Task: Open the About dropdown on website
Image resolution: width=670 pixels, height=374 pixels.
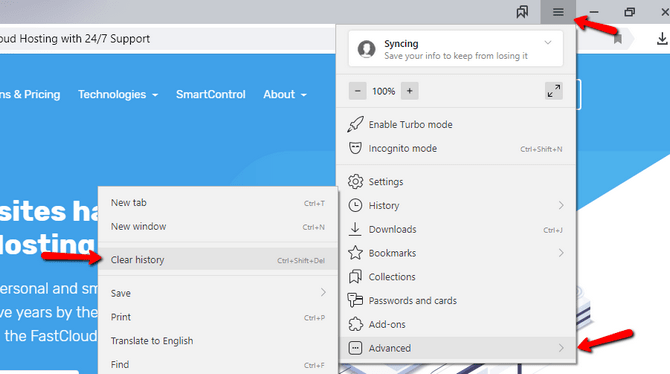Action: [285, 94]
